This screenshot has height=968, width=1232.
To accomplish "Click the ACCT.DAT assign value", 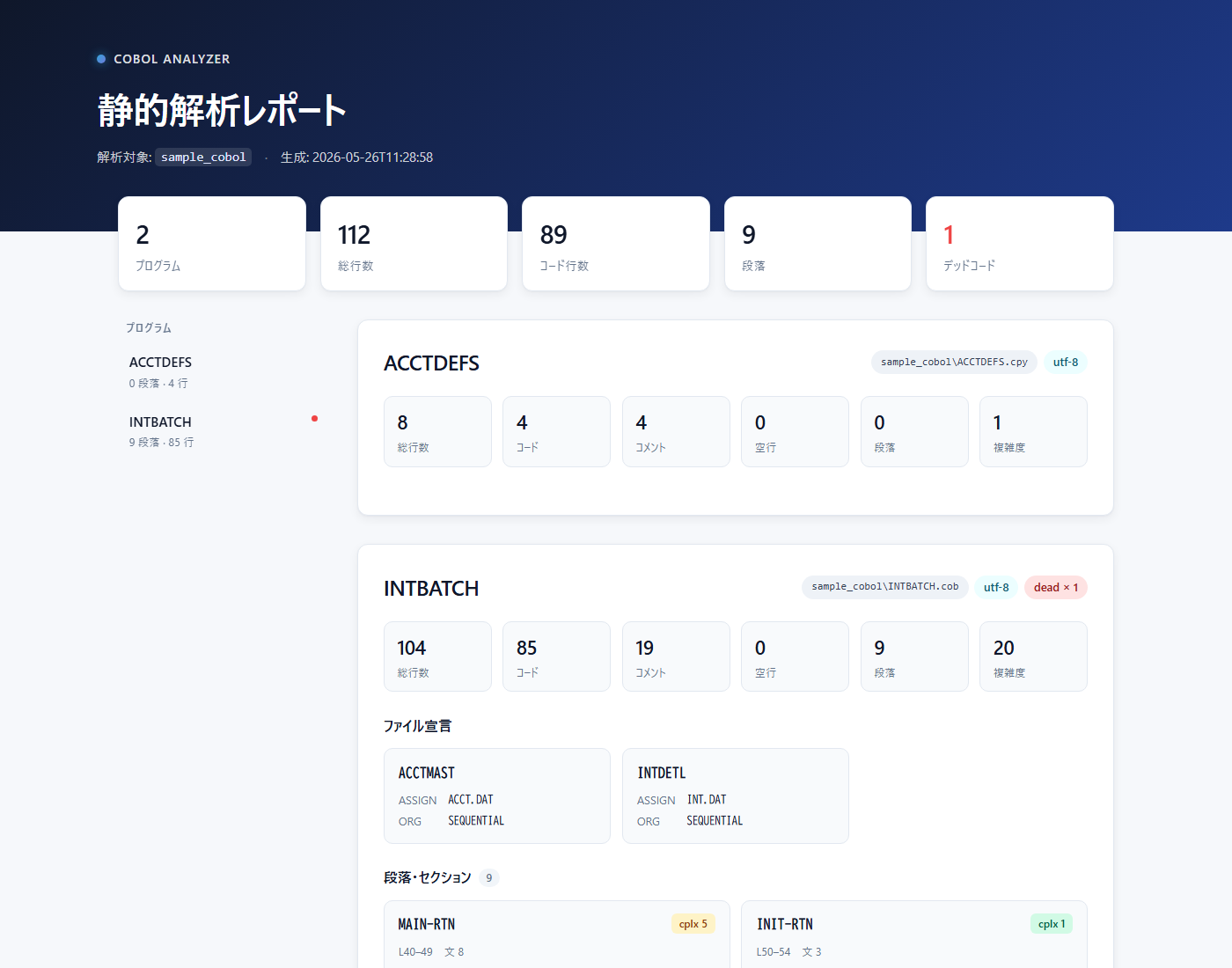I will [471, 800].
